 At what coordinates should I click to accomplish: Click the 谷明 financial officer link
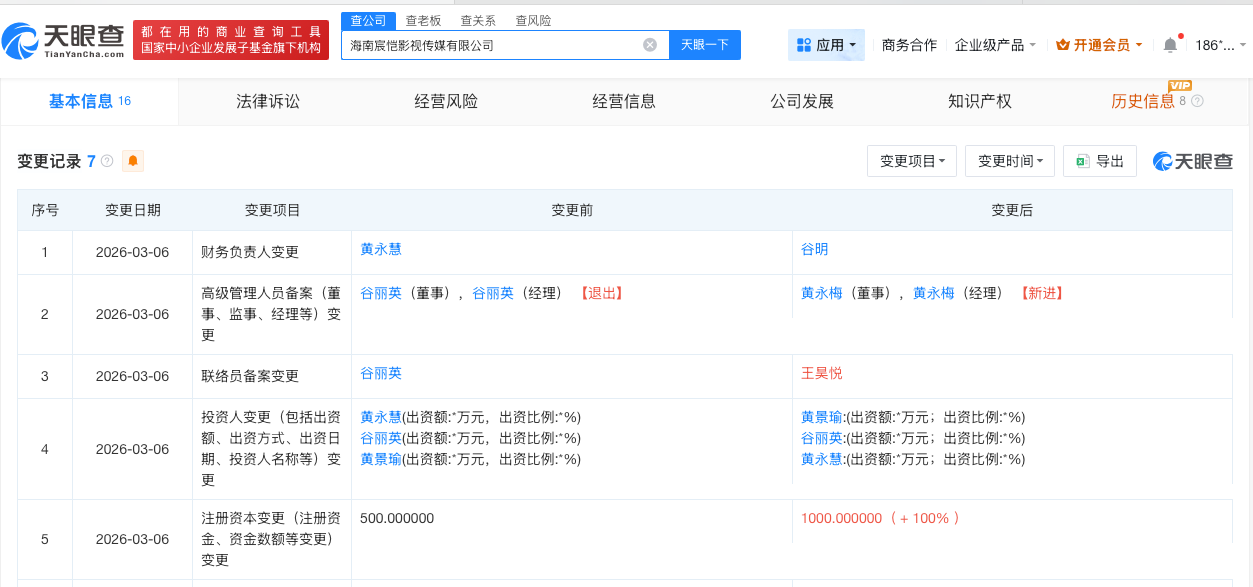[815, 248]
